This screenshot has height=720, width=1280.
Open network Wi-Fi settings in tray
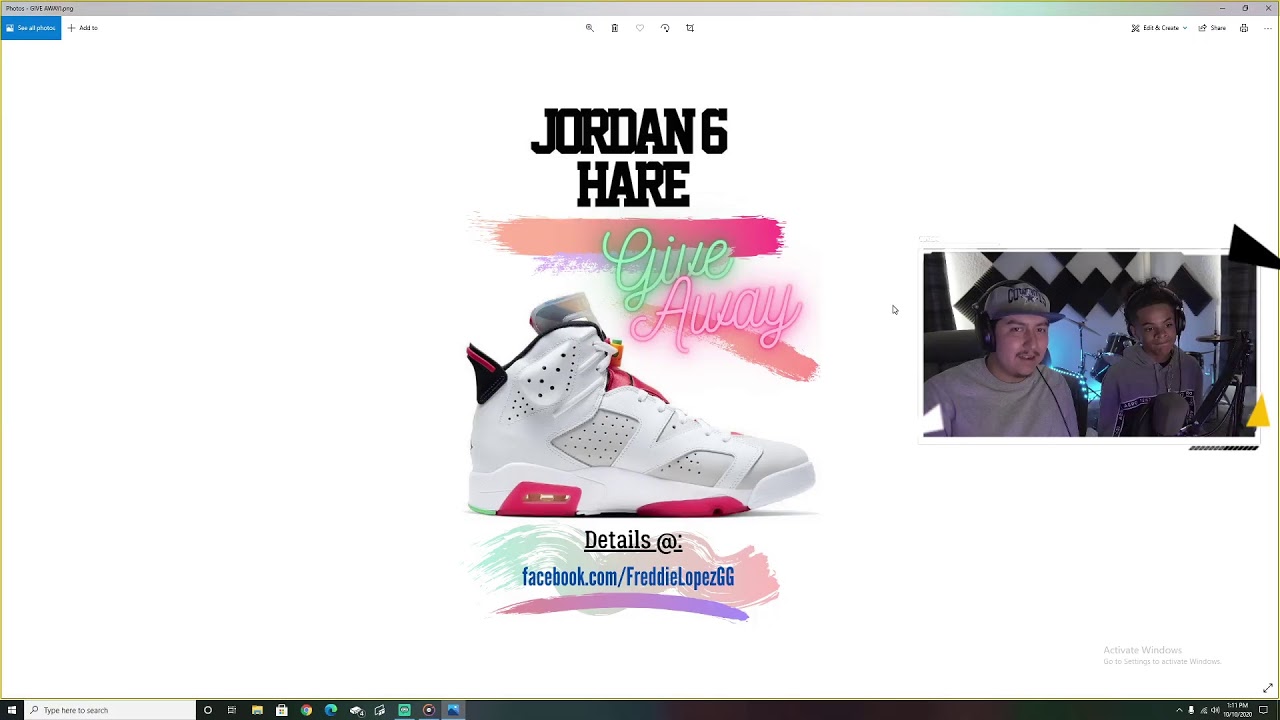click(x=1203, y=710)
